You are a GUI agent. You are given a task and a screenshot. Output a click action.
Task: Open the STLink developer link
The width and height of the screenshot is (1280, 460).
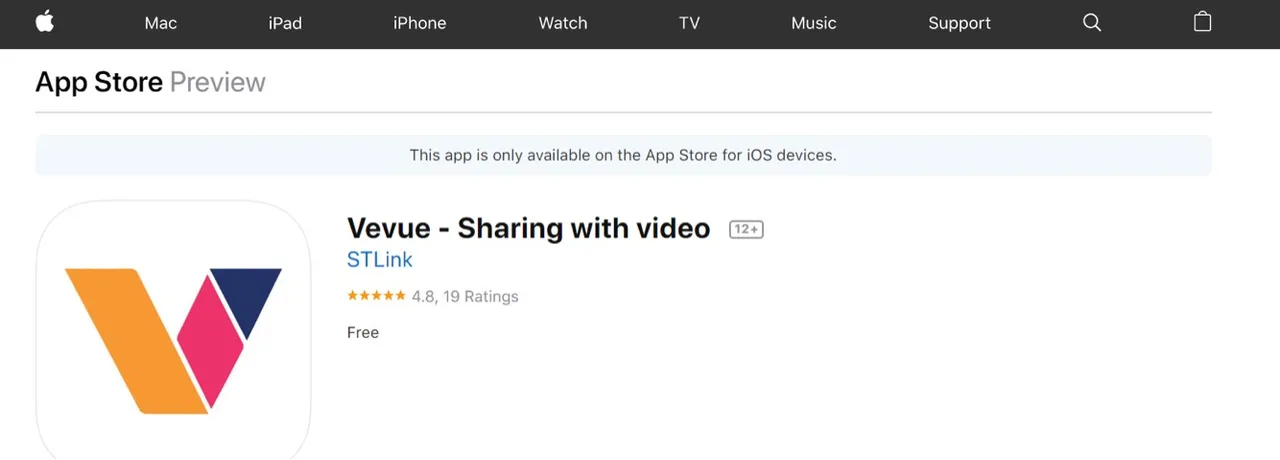[x=380, y=260]
